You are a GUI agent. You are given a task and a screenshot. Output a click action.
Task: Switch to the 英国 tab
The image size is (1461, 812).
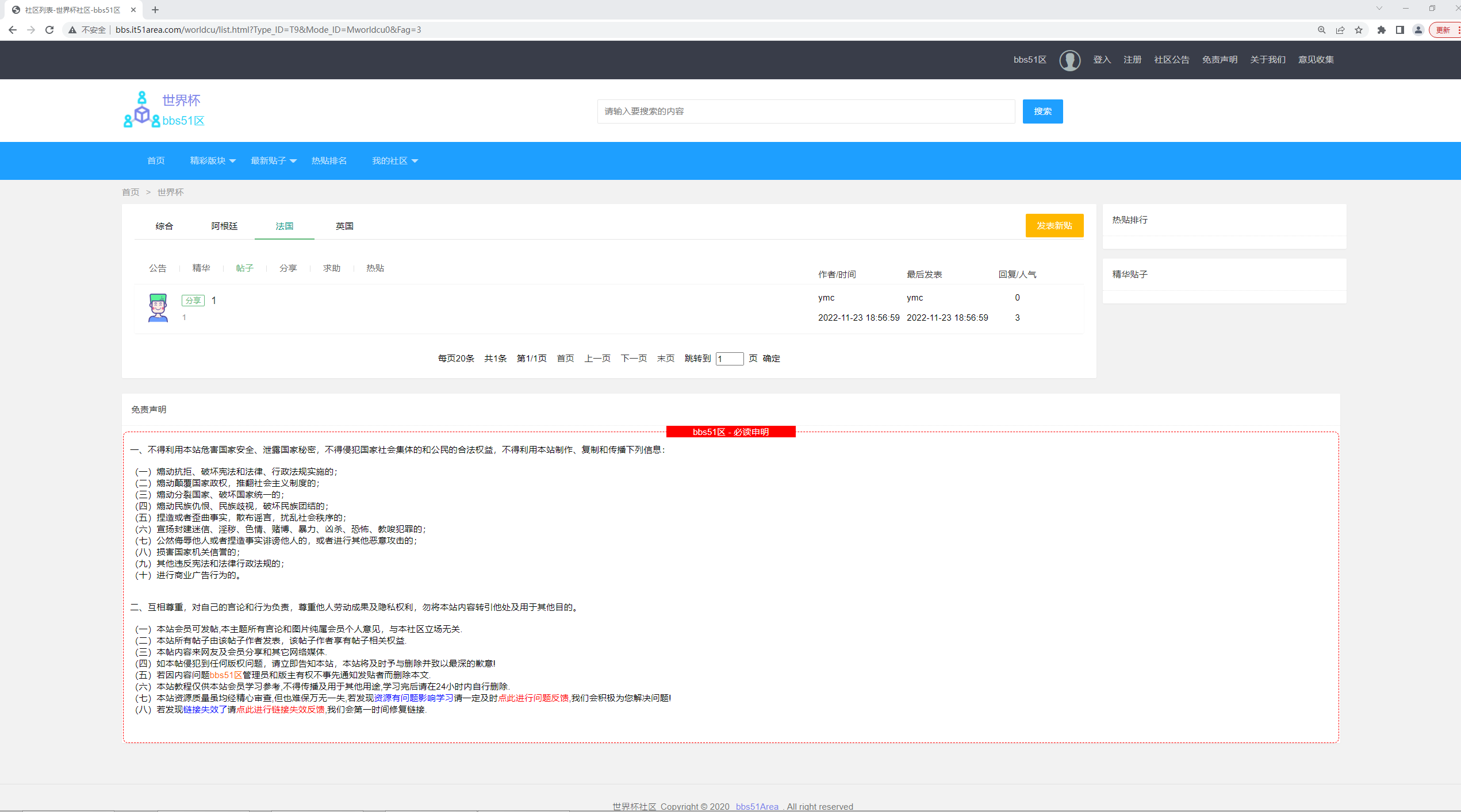click(x=344, y=226)
